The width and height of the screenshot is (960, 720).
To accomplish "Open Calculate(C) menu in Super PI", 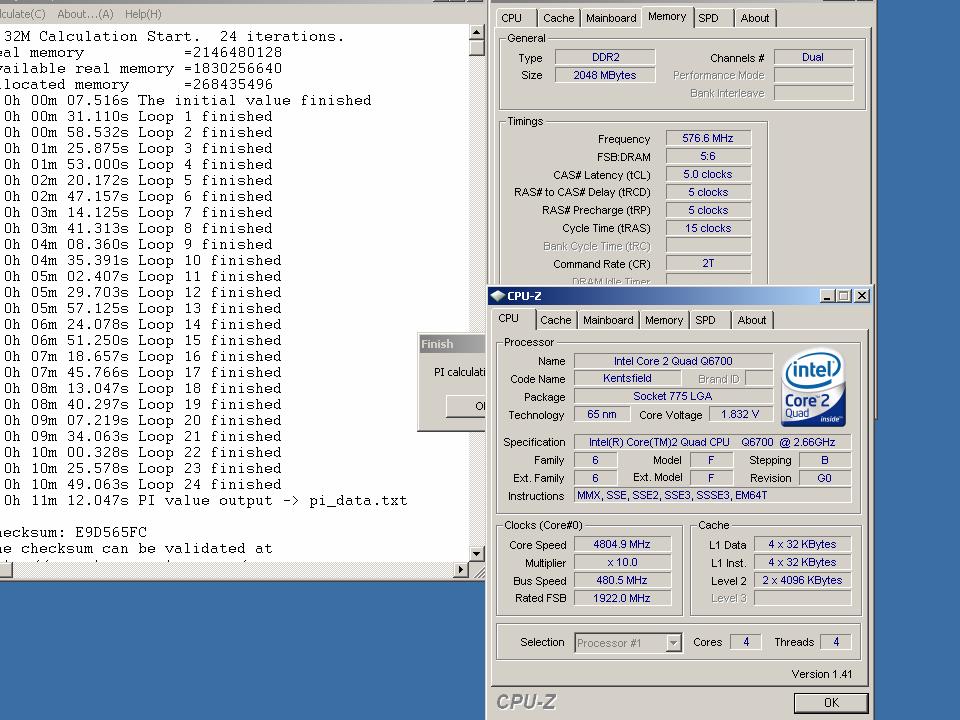I will point(23,14).
